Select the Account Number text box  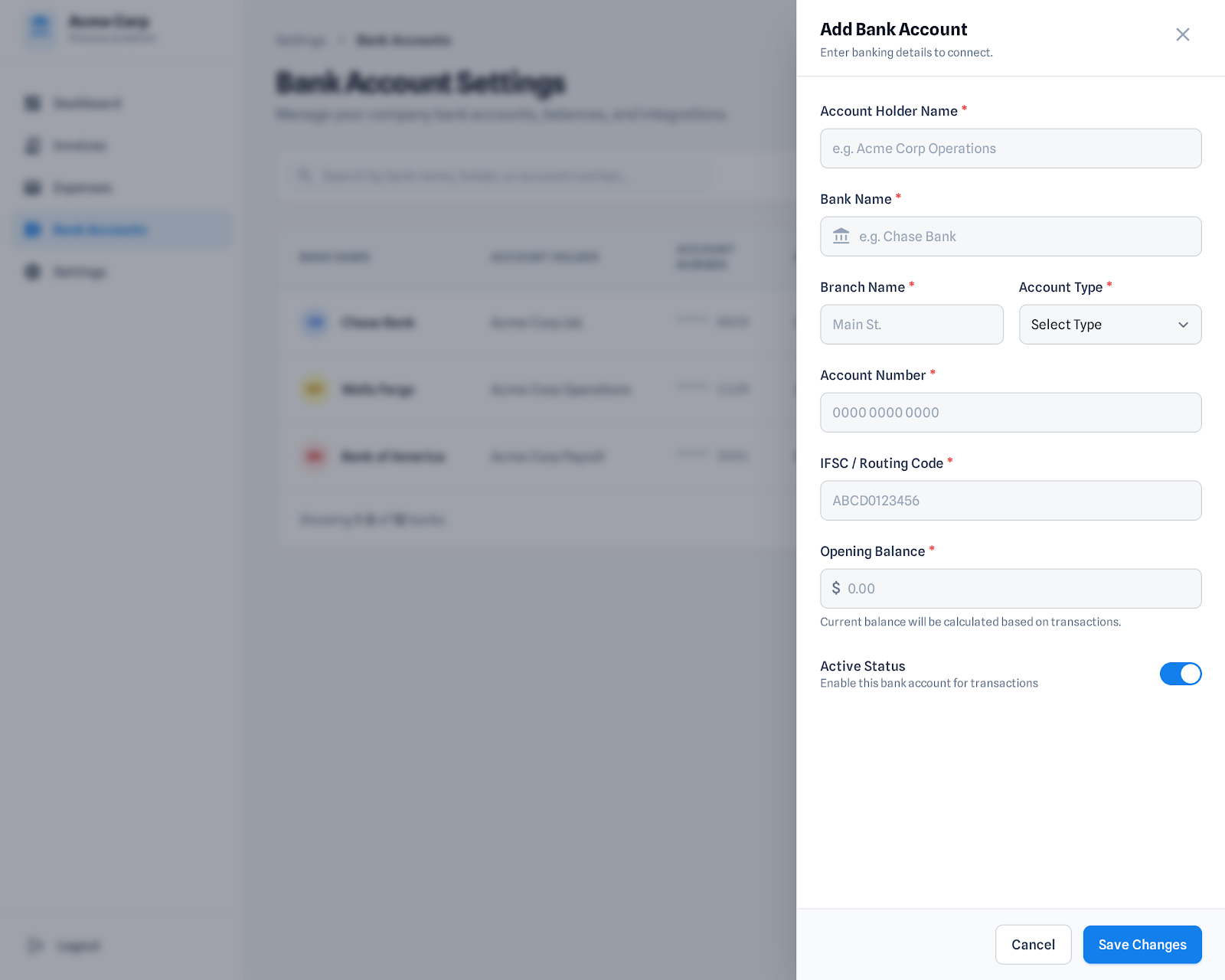[1010, 413]
